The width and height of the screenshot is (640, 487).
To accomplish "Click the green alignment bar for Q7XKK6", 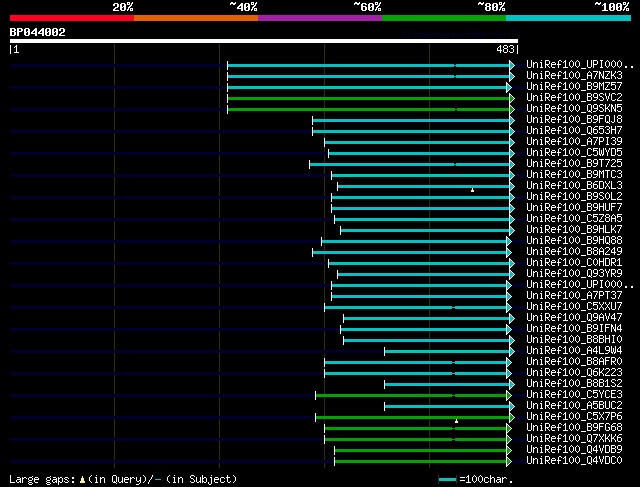I will pyautogui.click(x=416, y=440).
